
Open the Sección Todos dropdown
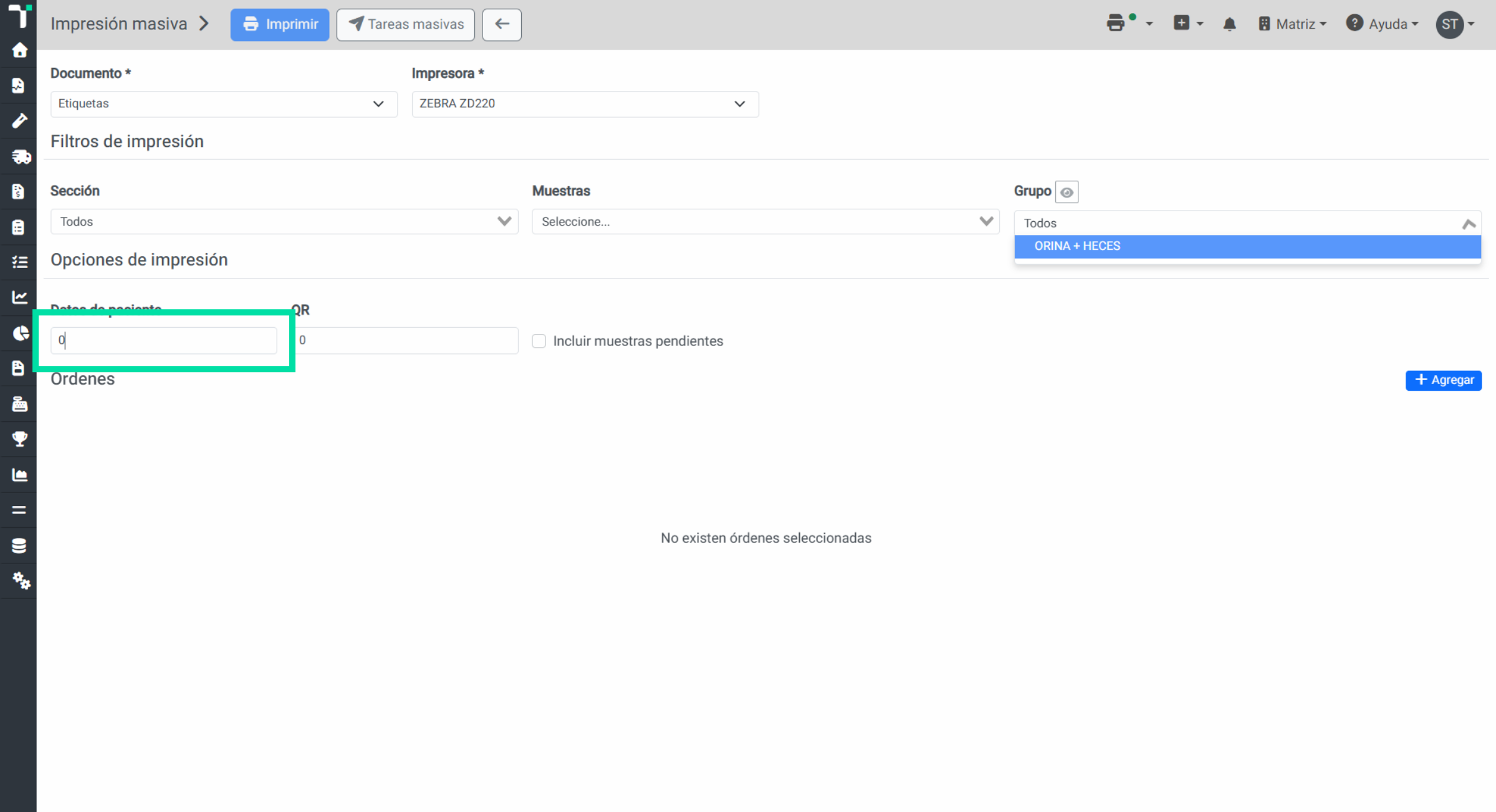[x=284, y=222]
